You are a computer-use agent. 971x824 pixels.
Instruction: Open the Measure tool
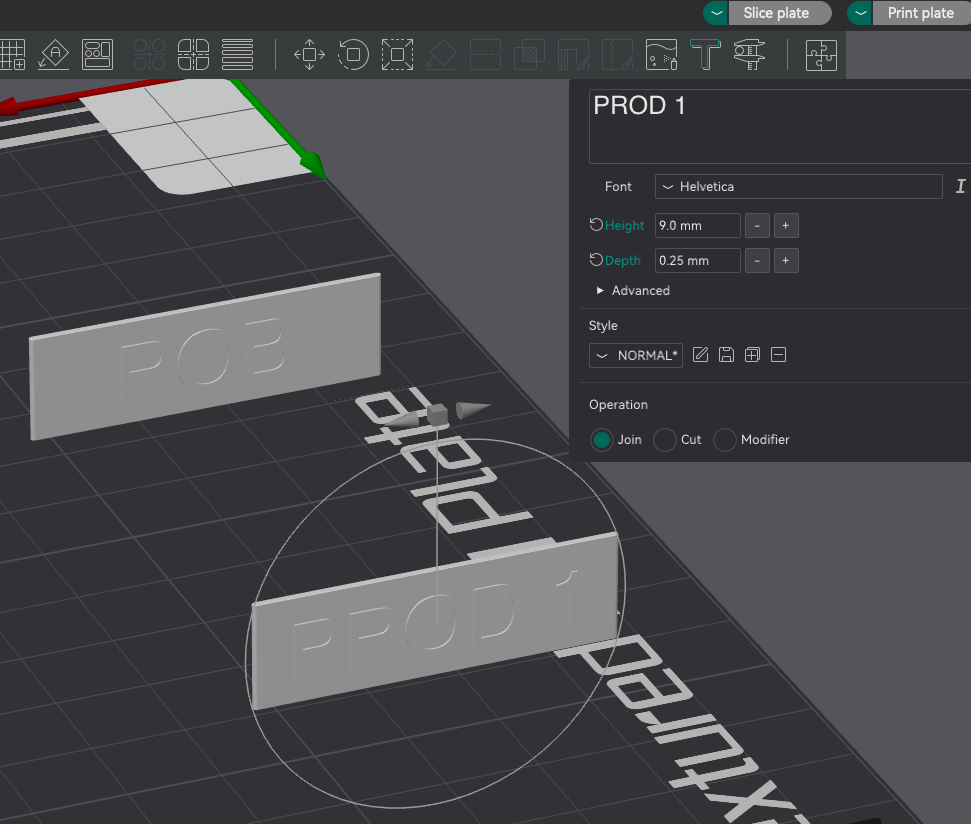pos(749,54)
